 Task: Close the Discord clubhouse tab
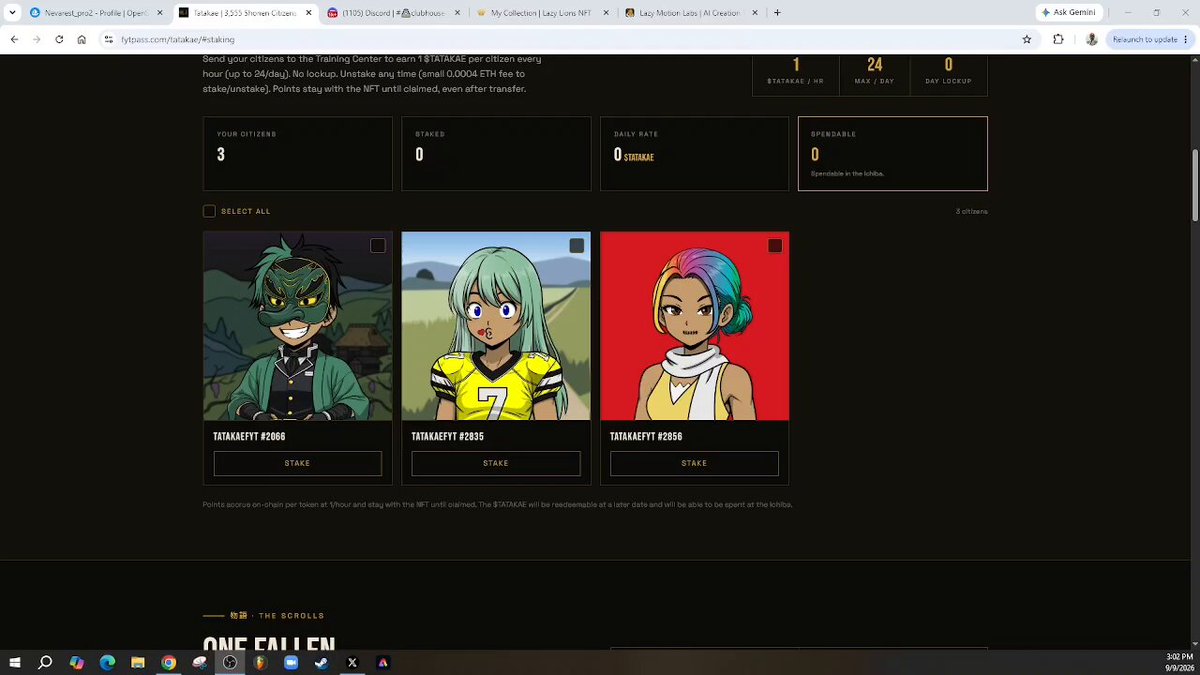(x=458, y=13)
